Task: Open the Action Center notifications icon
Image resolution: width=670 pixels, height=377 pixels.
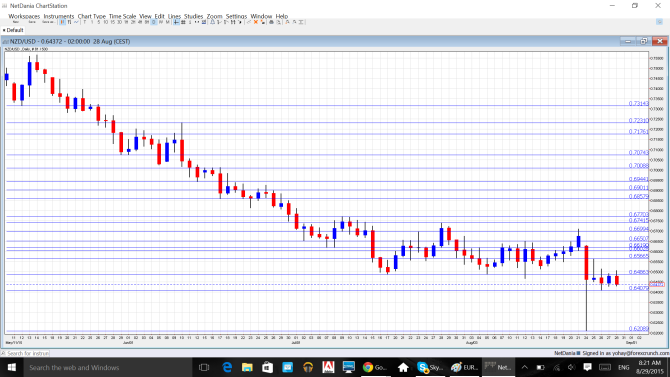Action: click(x=588, y=368)
